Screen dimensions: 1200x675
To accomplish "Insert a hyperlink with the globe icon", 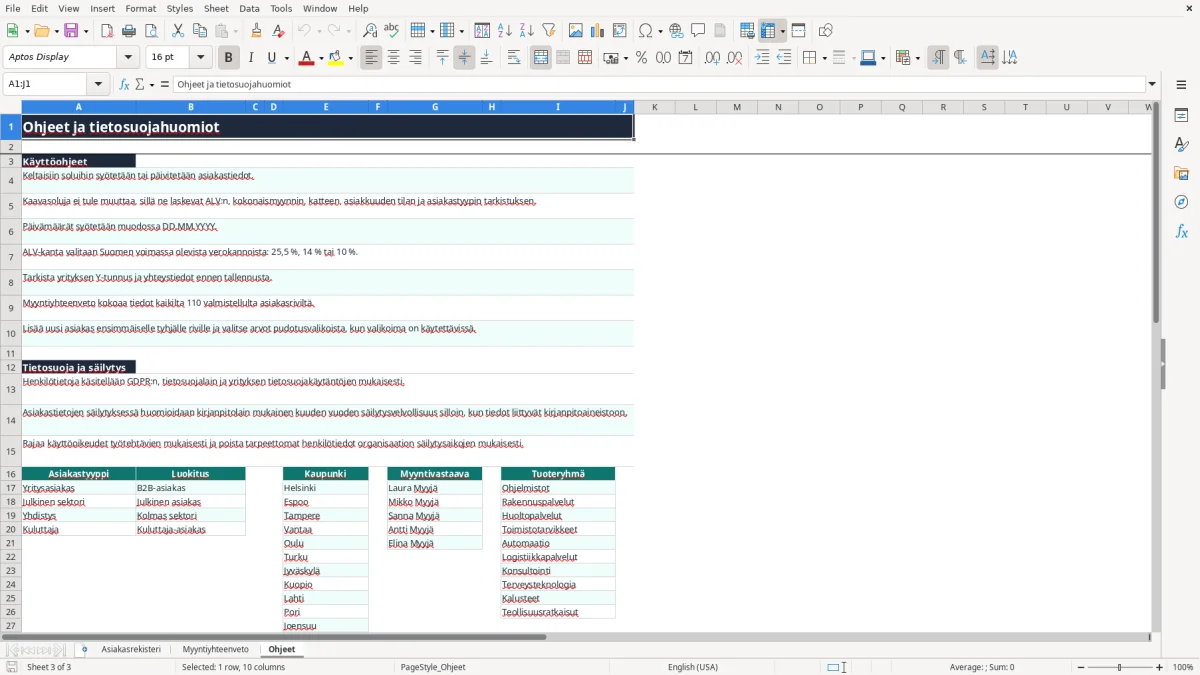I will (x=676, y=31).
